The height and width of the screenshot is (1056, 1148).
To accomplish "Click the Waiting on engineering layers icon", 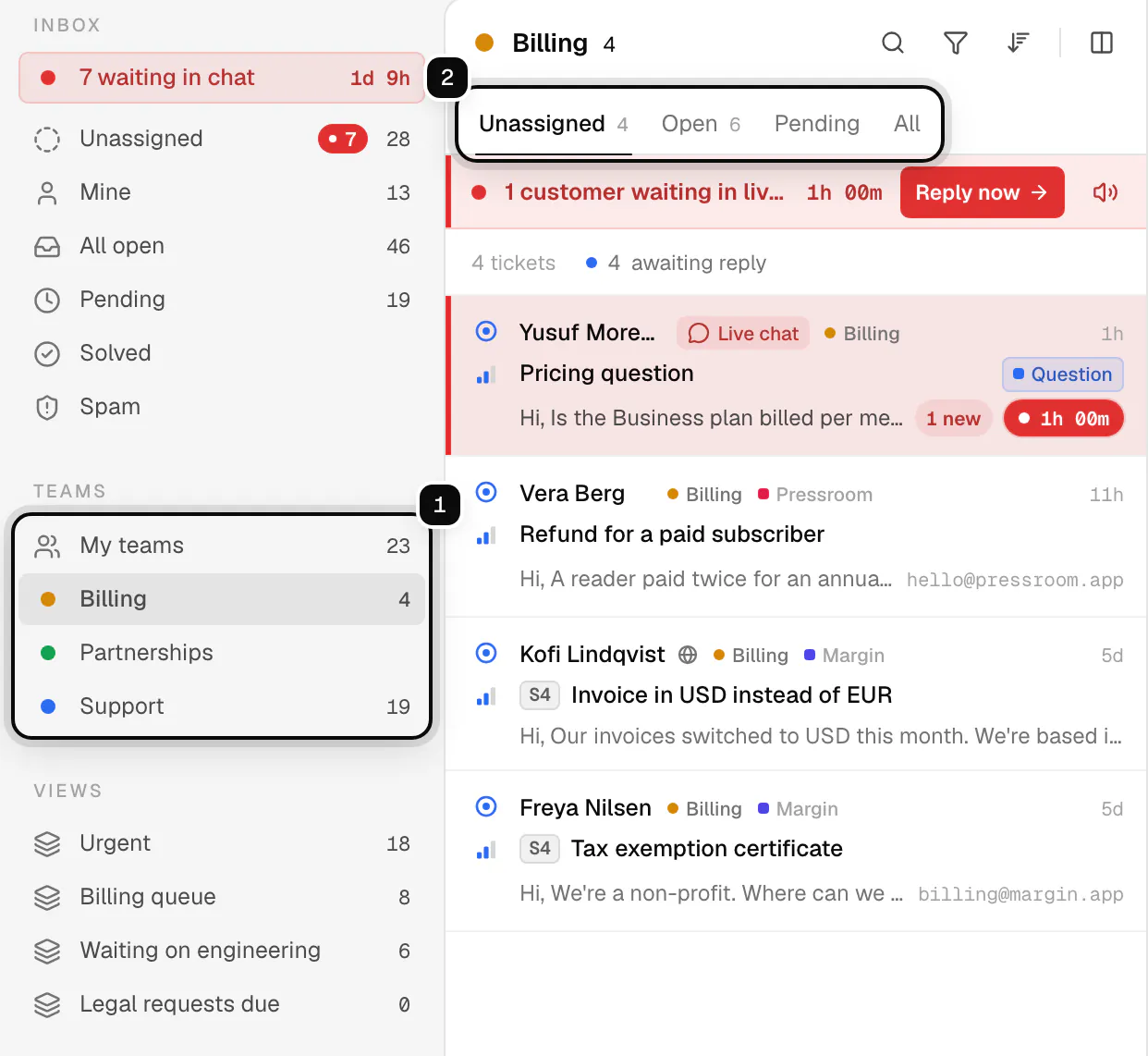I will (47, 951).
